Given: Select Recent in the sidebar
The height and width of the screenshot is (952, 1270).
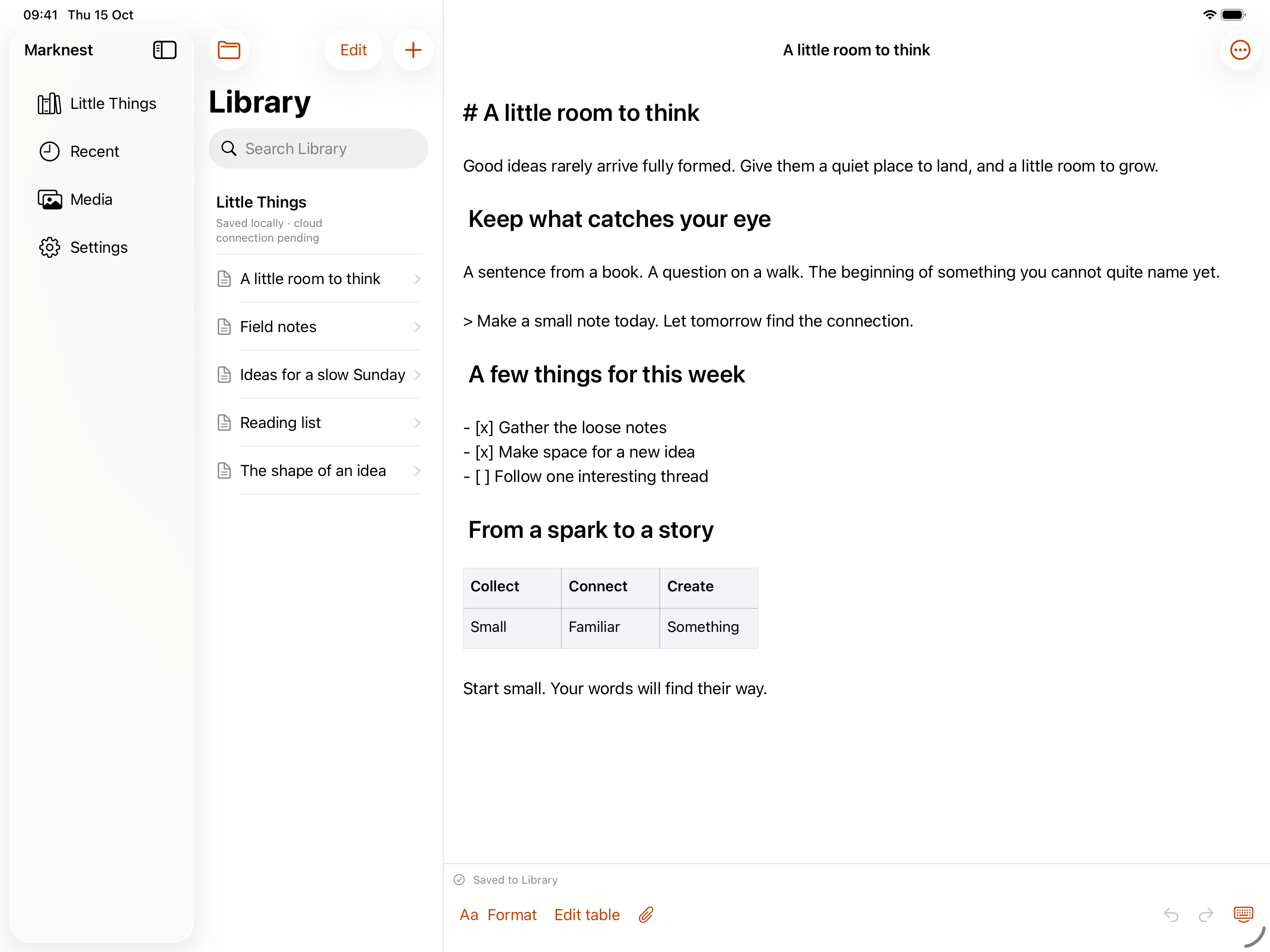Looking at the screenshot, I should 102,151.
